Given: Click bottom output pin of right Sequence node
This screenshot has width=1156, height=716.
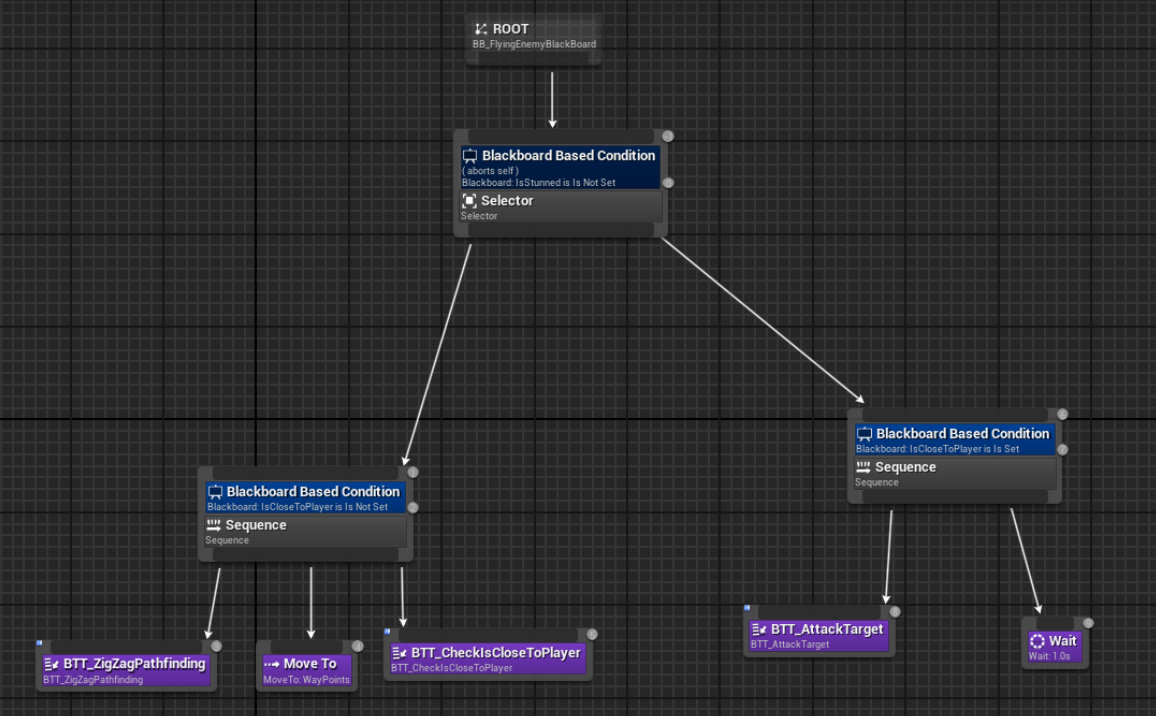Looking at the screenshot, I should click(x=955, y=497).
